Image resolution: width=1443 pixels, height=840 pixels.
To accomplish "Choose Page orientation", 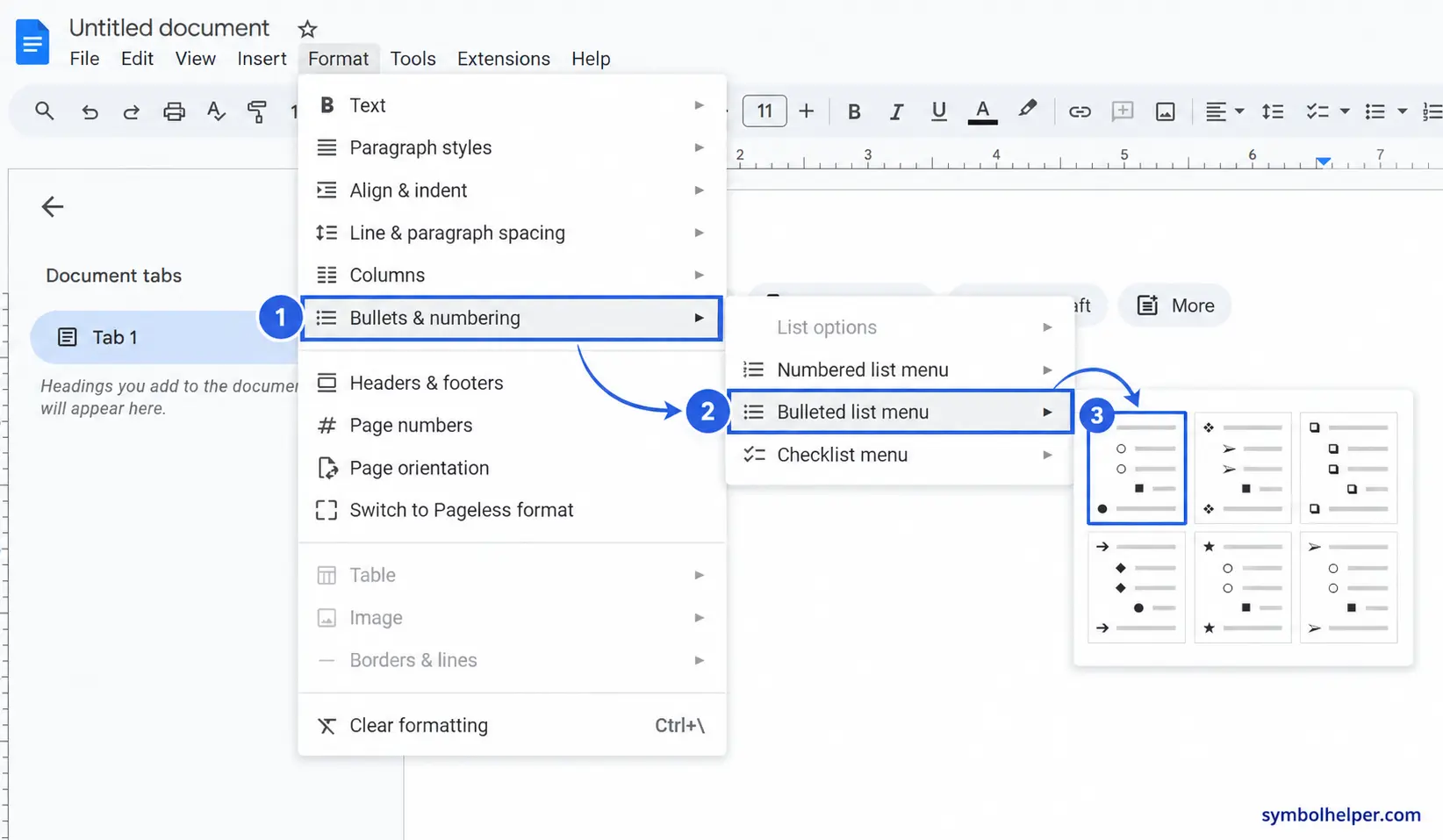I will (512, 468).
